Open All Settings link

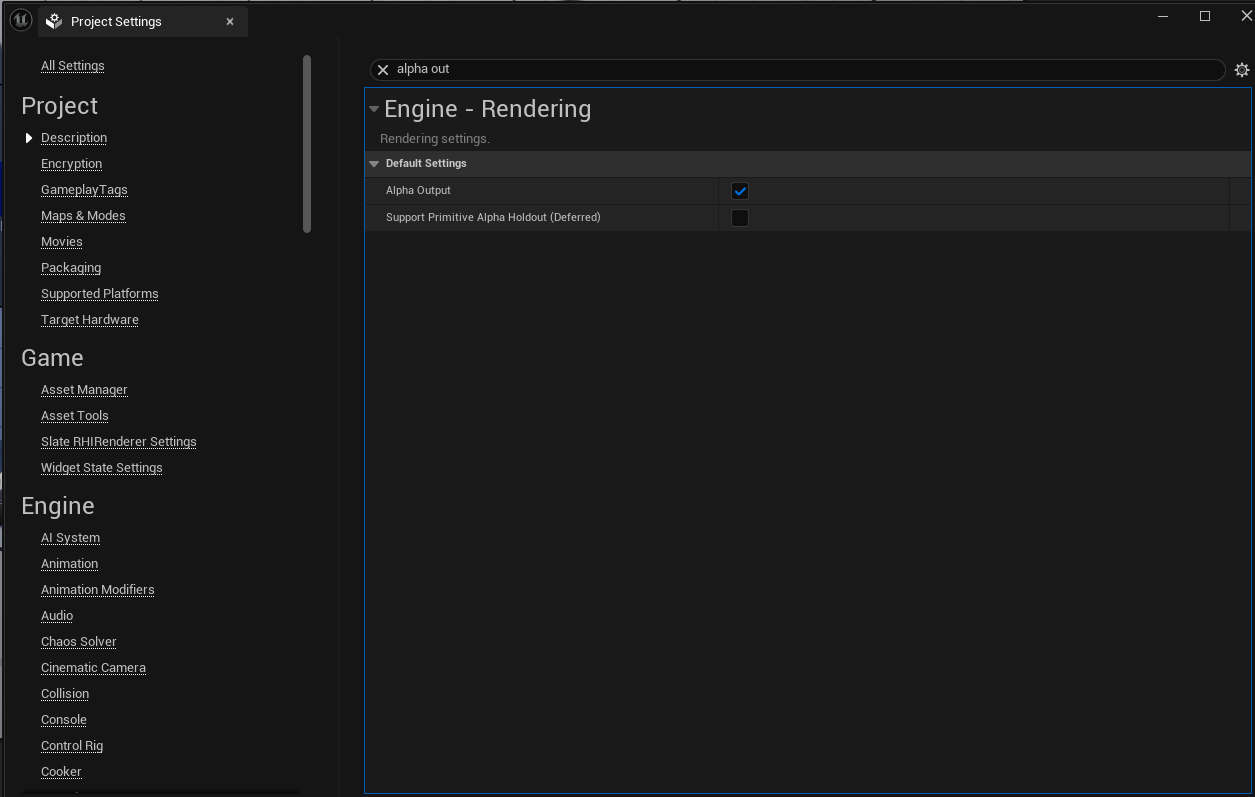72,66
